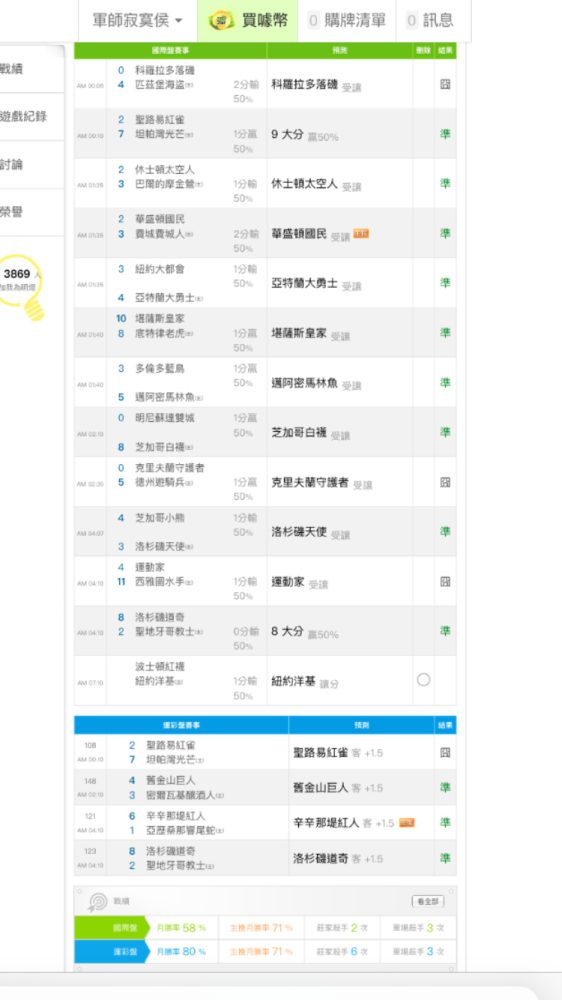
Task: Open the 軍師寂寞侯 username dropdown
Action: (137, 20)
